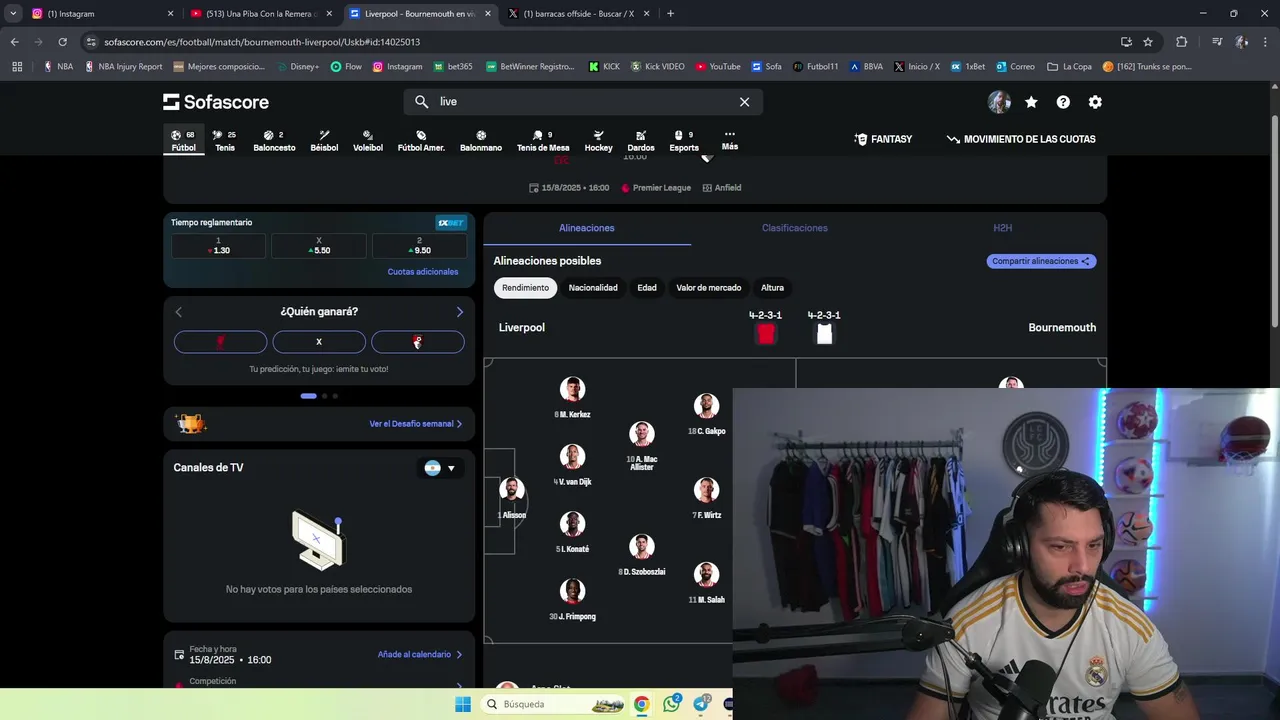Click Liverpool red kit icon

tap(766, 334)
